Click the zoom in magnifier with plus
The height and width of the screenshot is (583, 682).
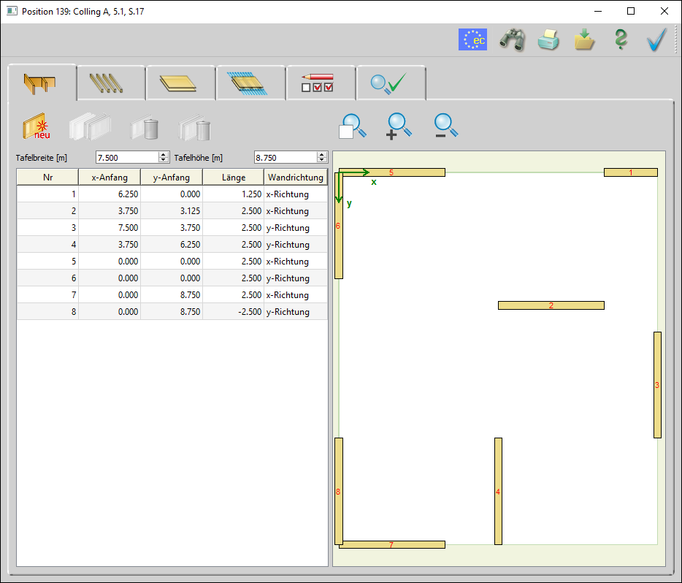pyautogui.click(x=400, y=125)
